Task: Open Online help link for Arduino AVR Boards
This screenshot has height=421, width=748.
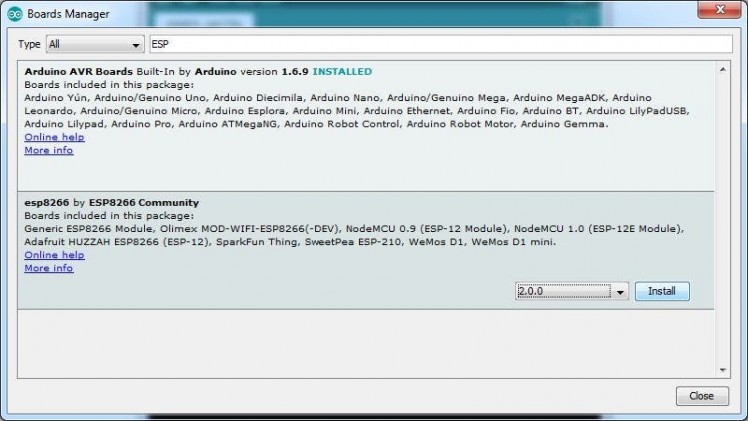Action: click(54, 137)
